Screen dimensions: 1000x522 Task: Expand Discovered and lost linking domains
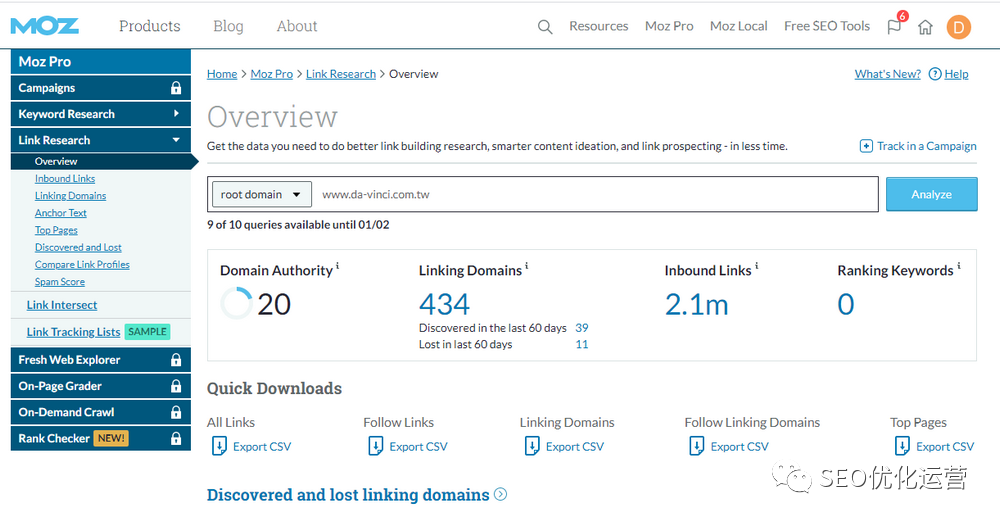(500, 494)
